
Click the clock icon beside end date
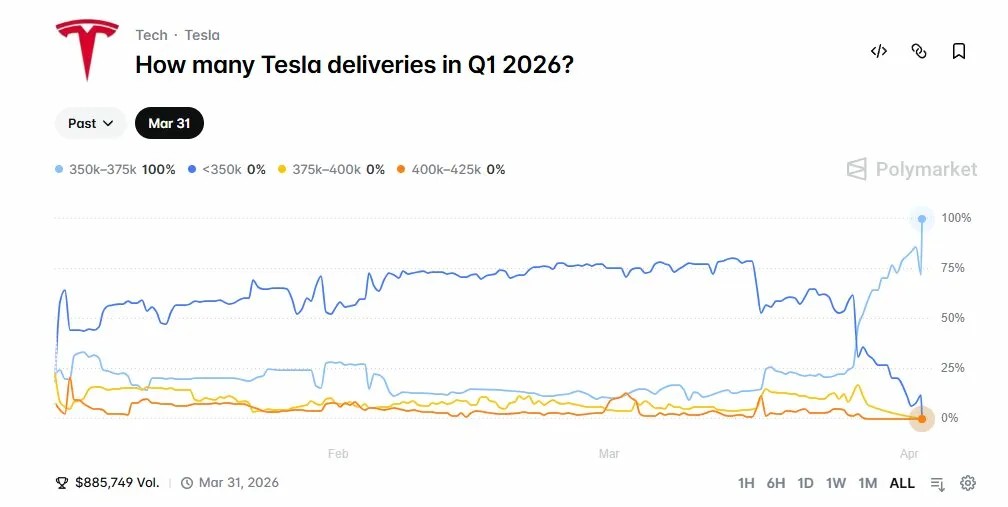[x=187, y=483]
